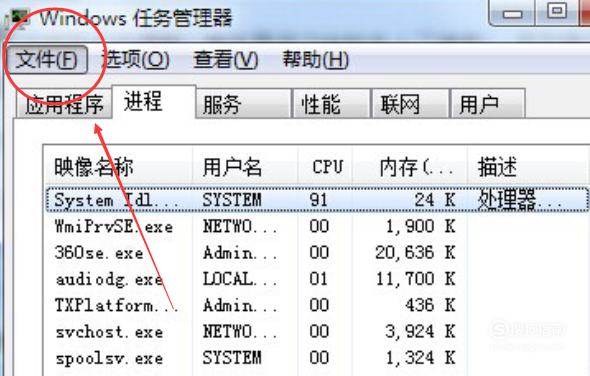The width and height of the screenshot is (590, 376).
Task: Sort by CPU column header
Action: pos(325,167)
